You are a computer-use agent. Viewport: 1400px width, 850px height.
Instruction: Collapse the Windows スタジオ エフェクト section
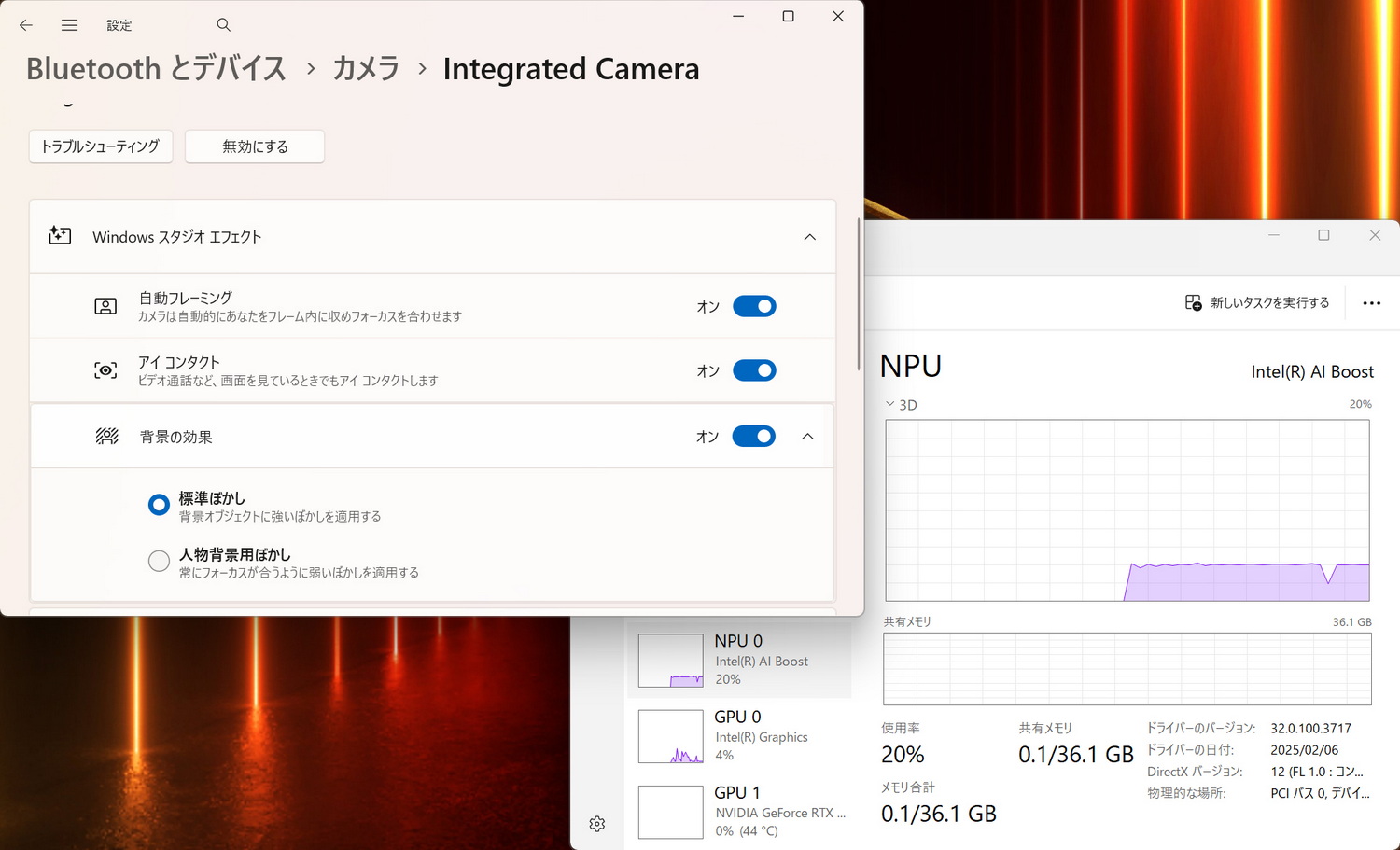pos(808,237)
